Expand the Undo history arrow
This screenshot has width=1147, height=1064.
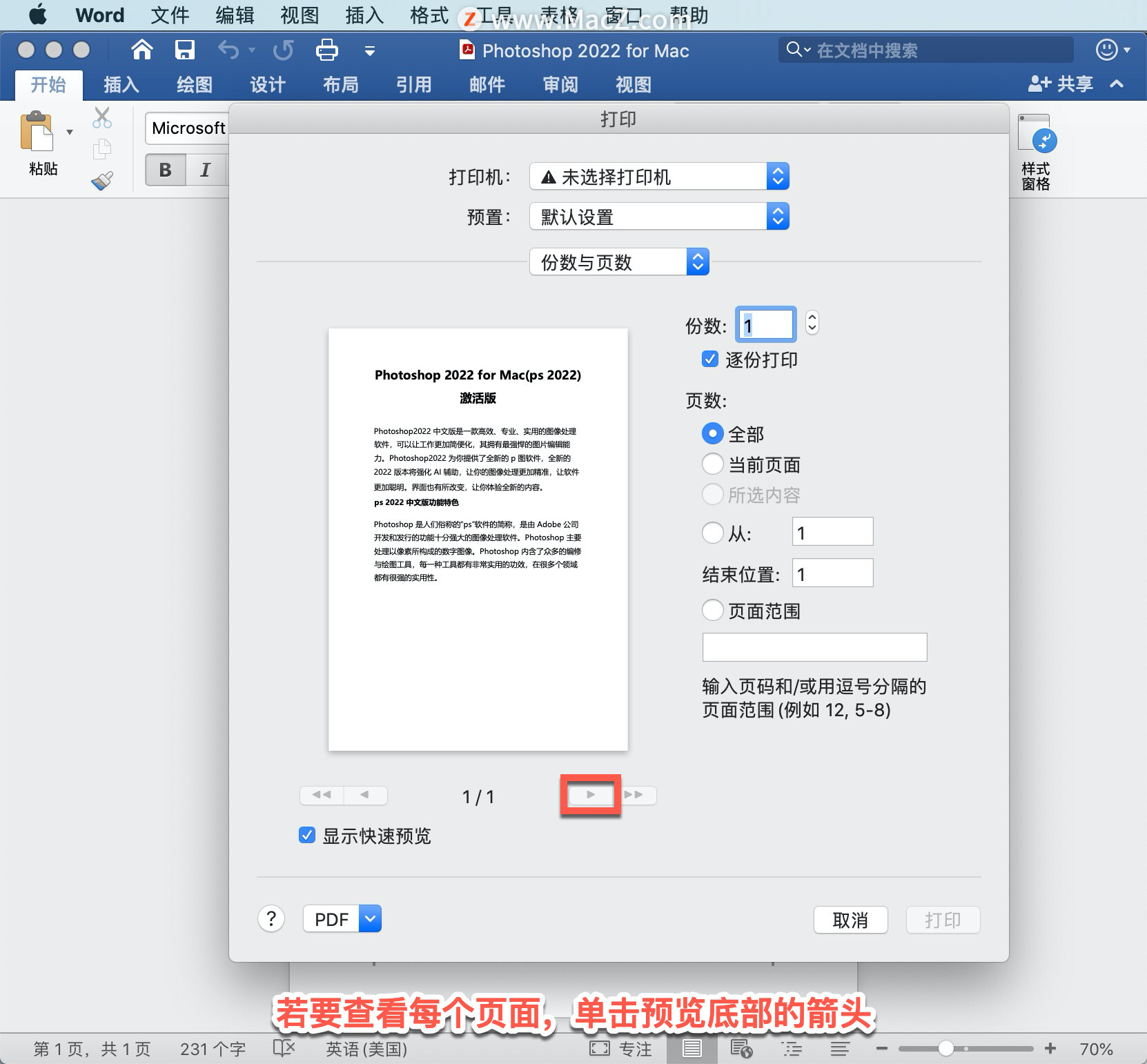point(252,50)
